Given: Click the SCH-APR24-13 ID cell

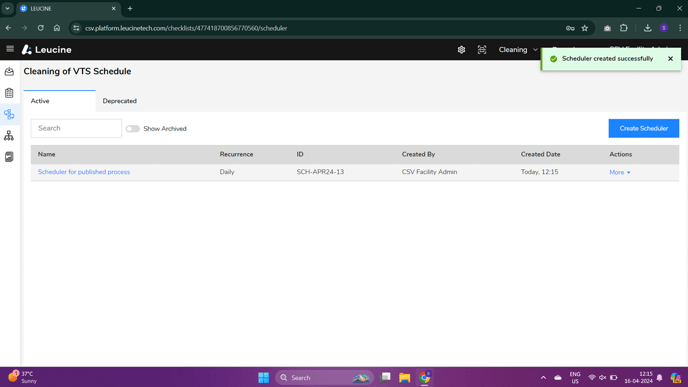Looking at the screenshot, I should [320, 172].
